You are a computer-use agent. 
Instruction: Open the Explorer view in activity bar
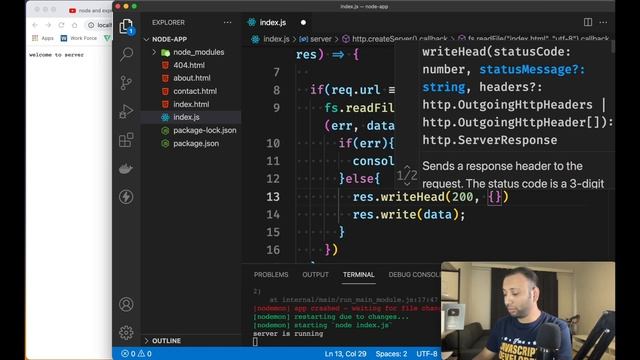126,26
